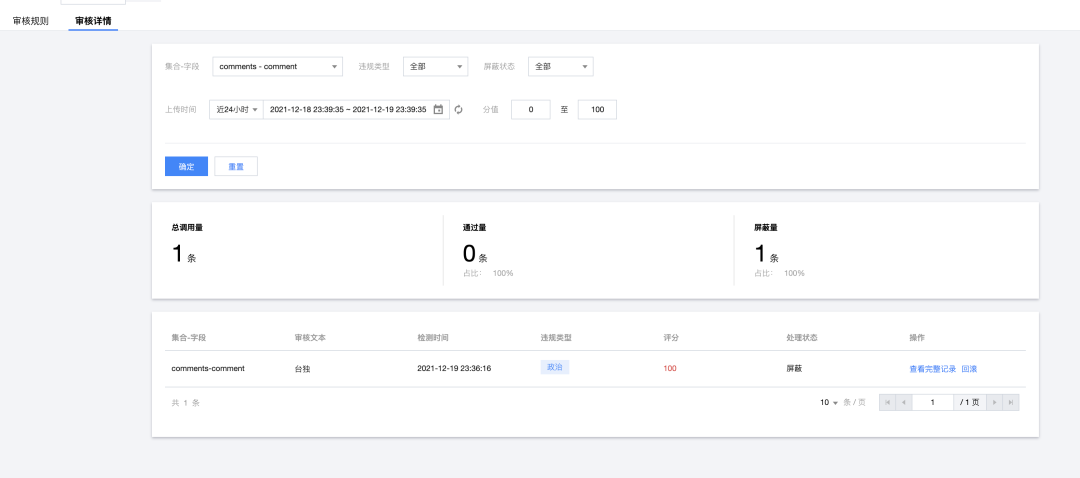Open the comments - comment collection dropdown
Image resolution: width=1080 pixels, height=478 pixels.
click(278, 67)
